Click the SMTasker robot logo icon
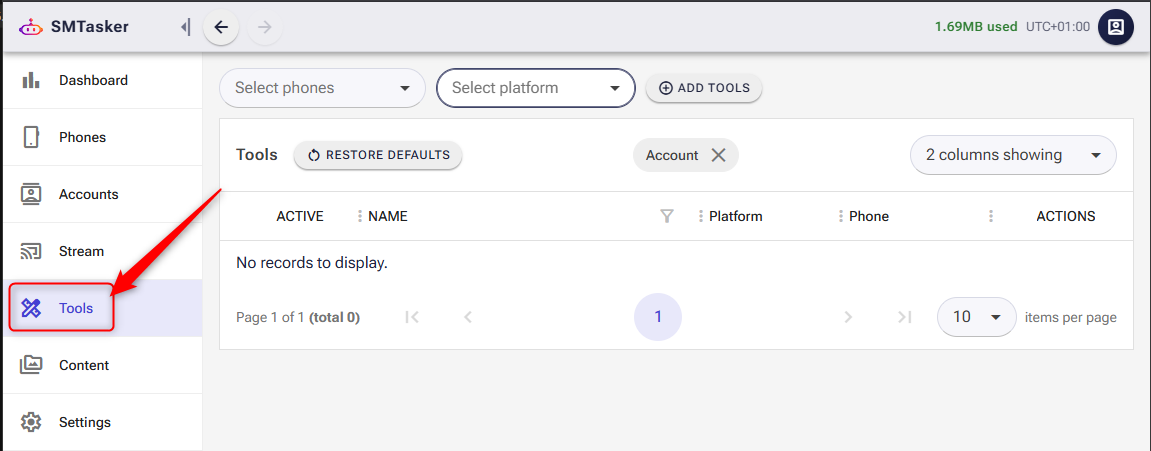The width and height of the screenshot is (1151, 451). coord(31,27)
